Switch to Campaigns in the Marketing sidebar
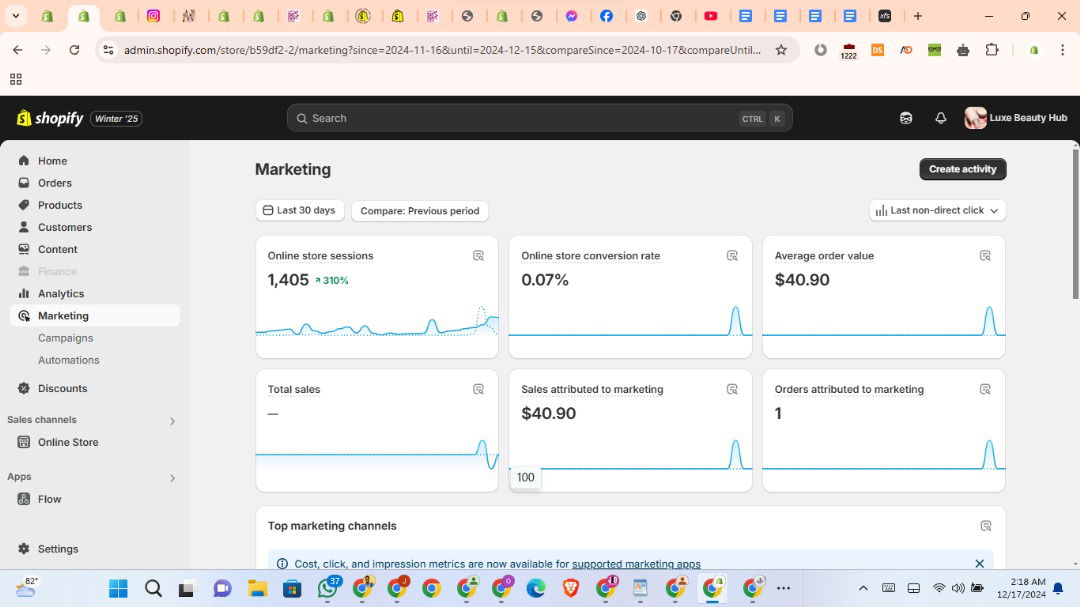Image resolution: width=1080 pixels, height=607 pixels. [65, 337]
